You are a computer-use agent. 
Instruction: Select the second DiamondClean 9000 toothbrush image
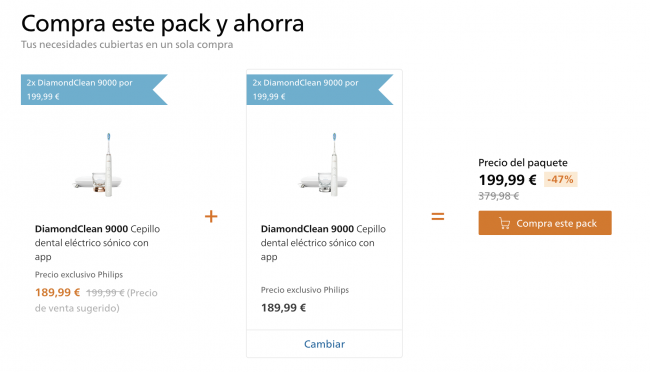(324, 165)
